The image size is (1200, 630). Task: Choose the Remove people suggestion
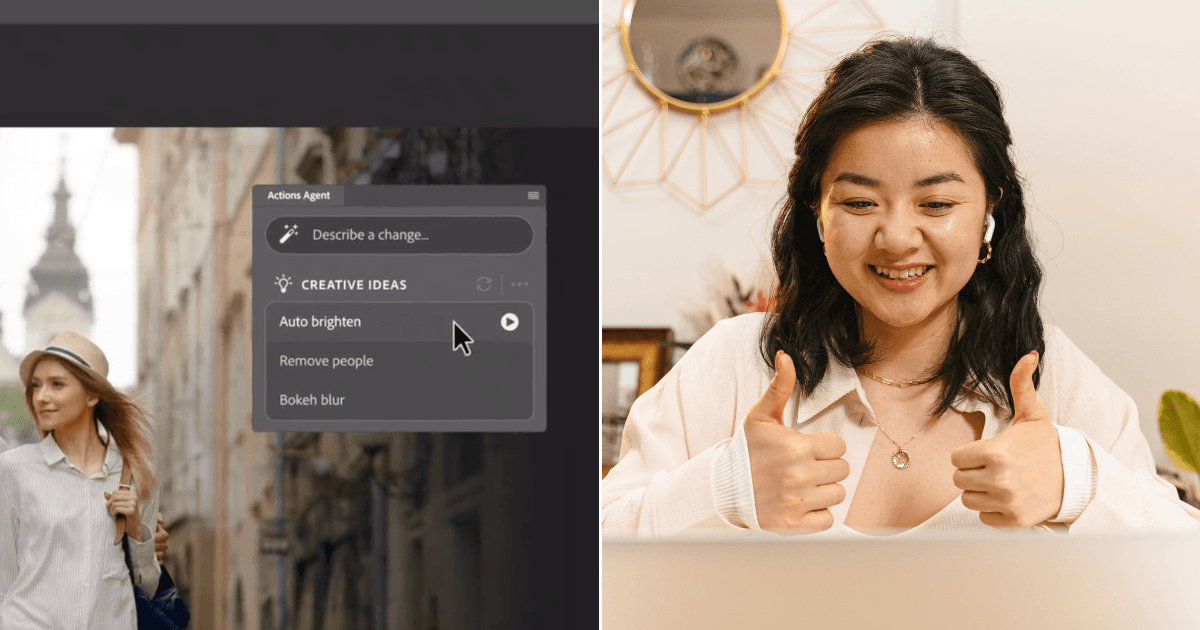pos(327,361)
